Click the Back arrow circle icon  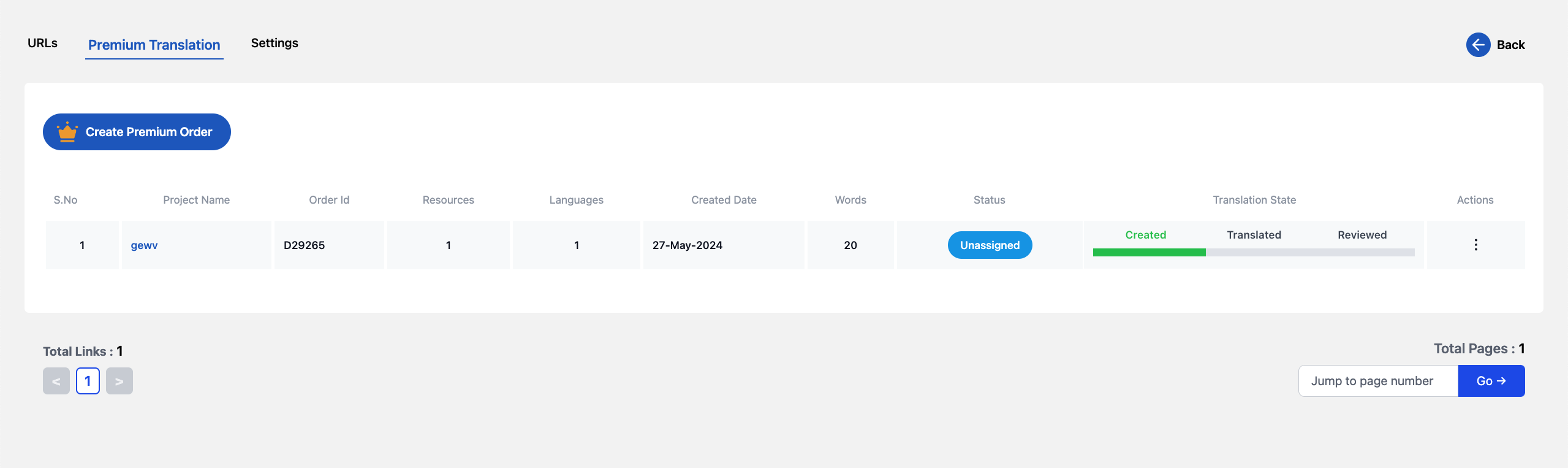click(1478, 45)
